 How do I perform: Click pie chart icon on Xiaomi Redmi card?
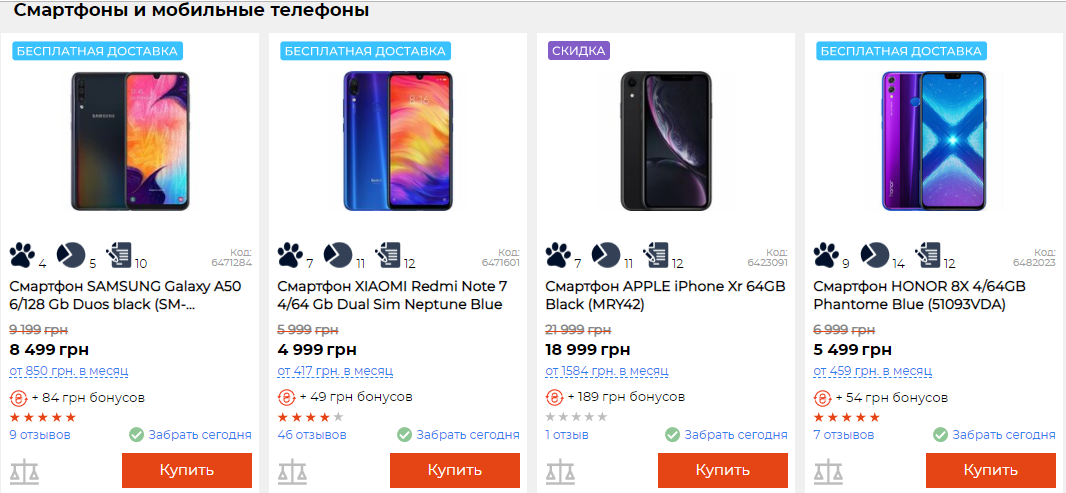click(338, 254)
